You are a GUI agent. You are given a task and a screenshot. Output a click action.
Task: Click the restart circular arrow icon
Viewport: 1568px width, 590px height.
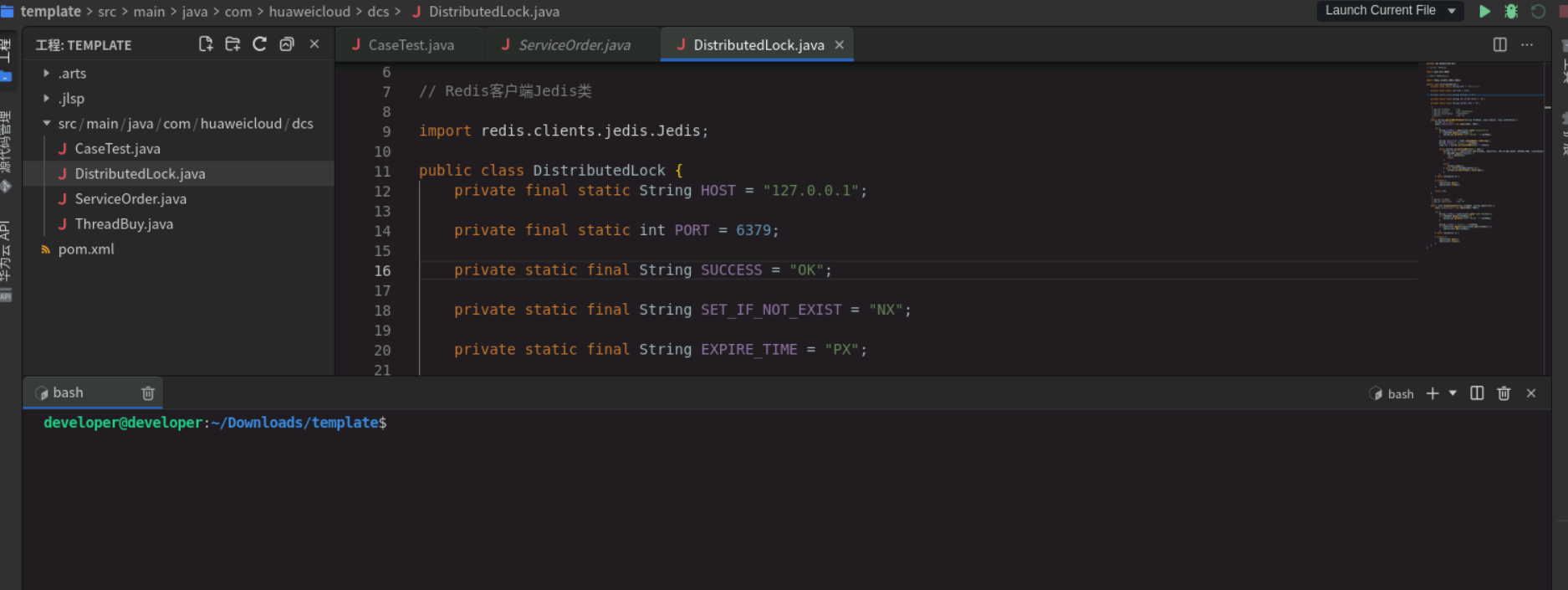coord(1538,11)
